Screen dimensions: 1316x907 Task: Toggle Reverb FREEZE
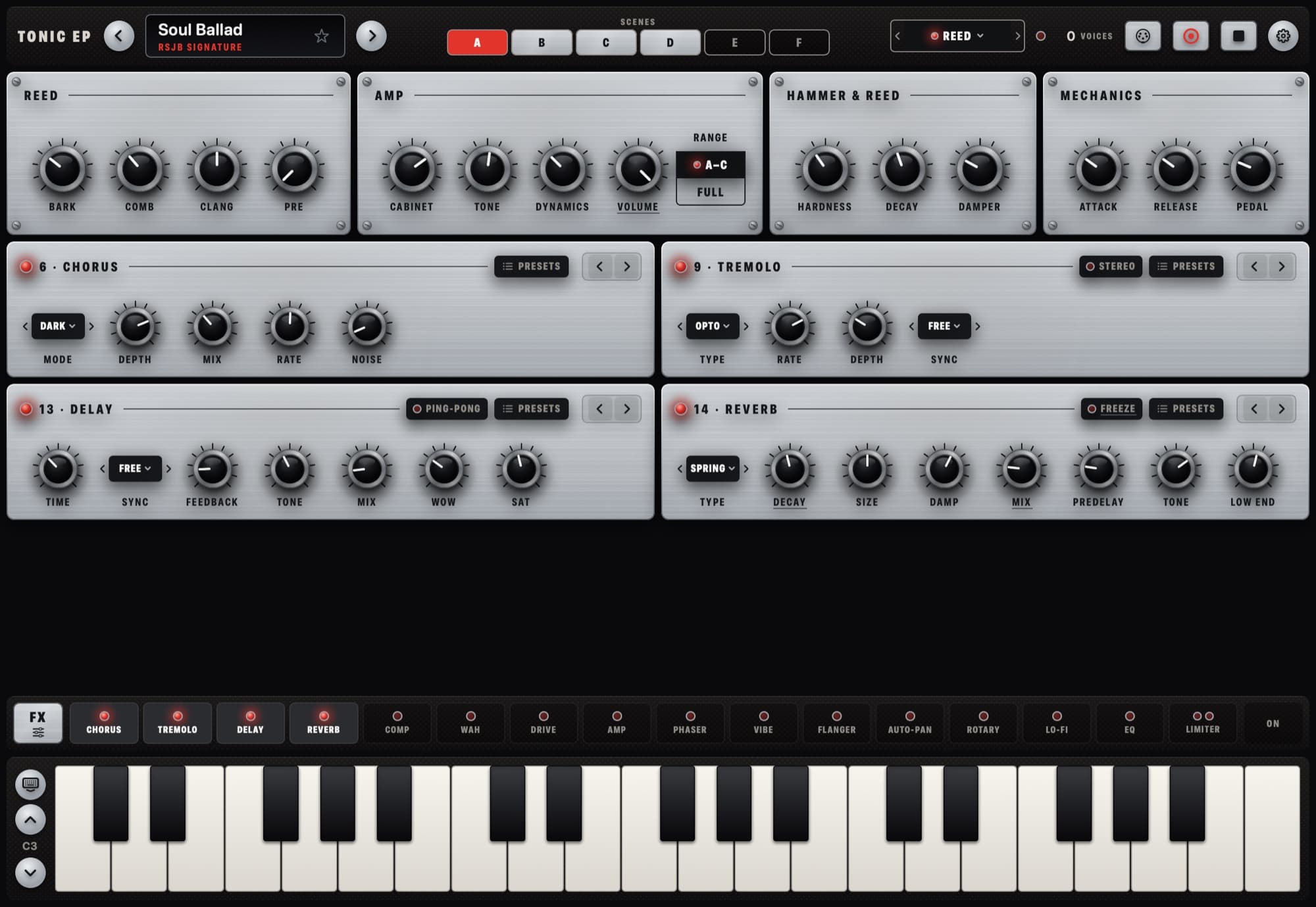tap(1111, 409)
